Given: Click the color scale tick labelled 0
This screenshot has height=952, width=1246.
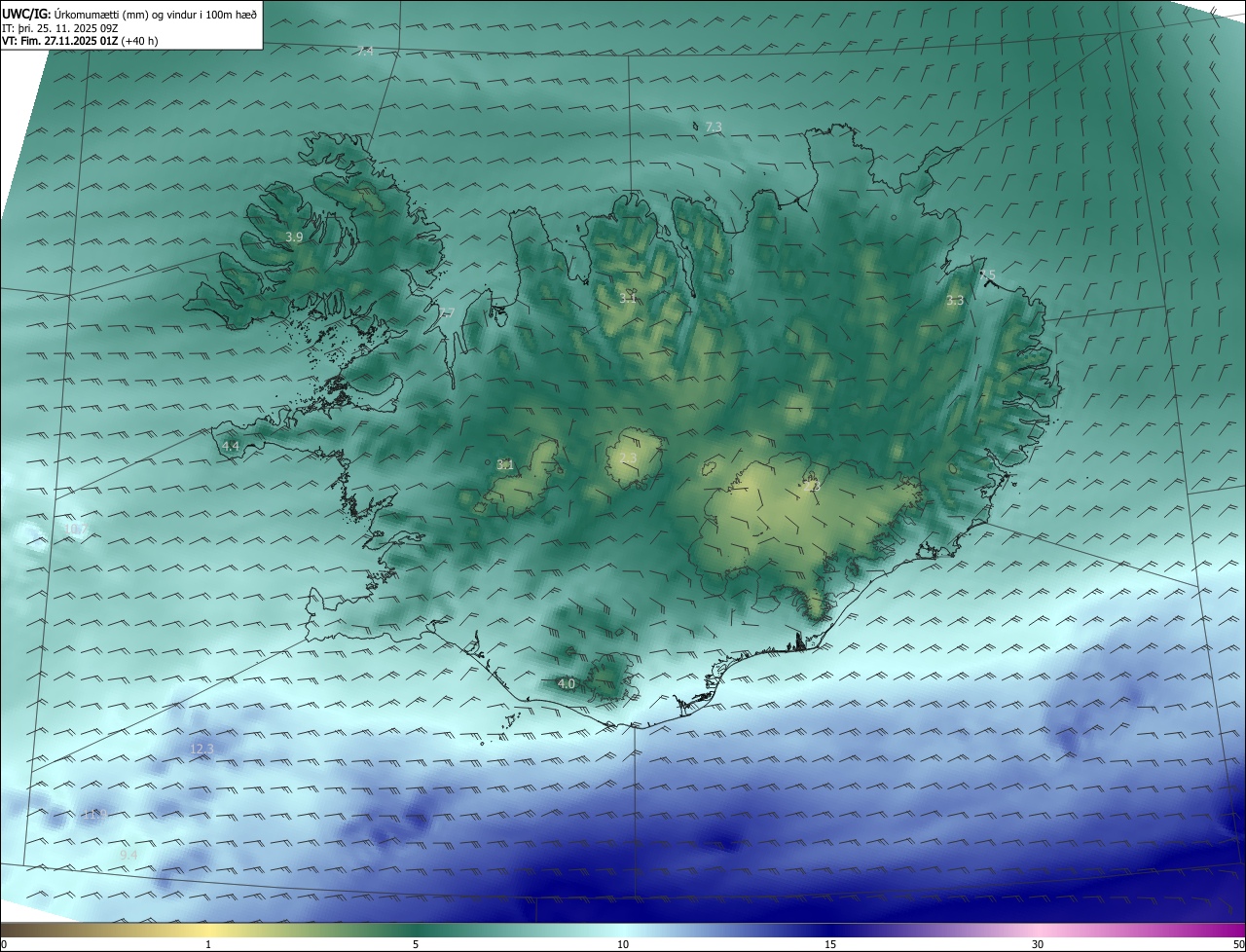Looking at the screenshot, I should [4, 944].
